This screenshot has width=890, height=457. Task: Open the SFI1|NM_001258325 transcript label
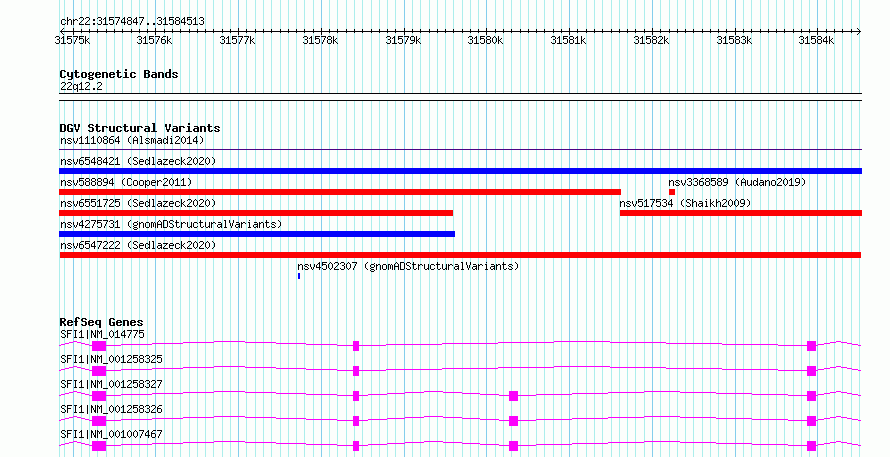(111, 359)
